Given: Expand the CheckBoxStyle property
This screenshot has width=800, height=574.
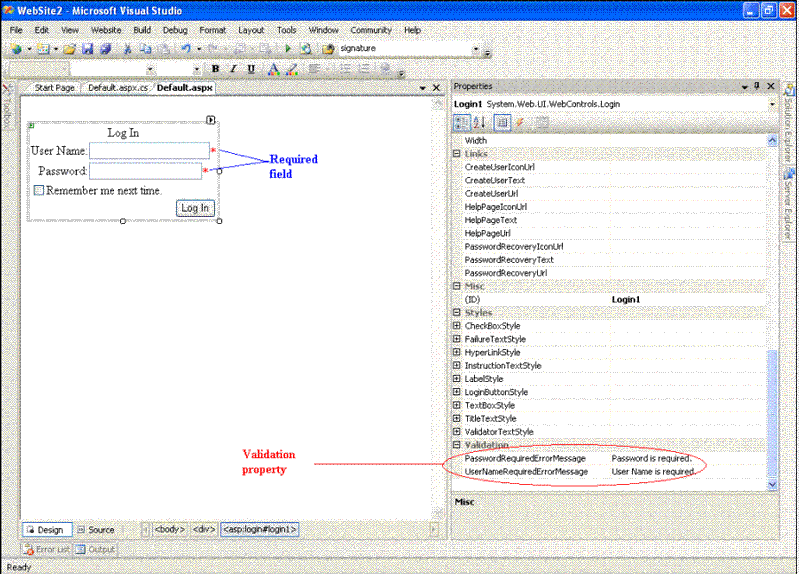Looking at the screenshot, I should pos(457,326).
